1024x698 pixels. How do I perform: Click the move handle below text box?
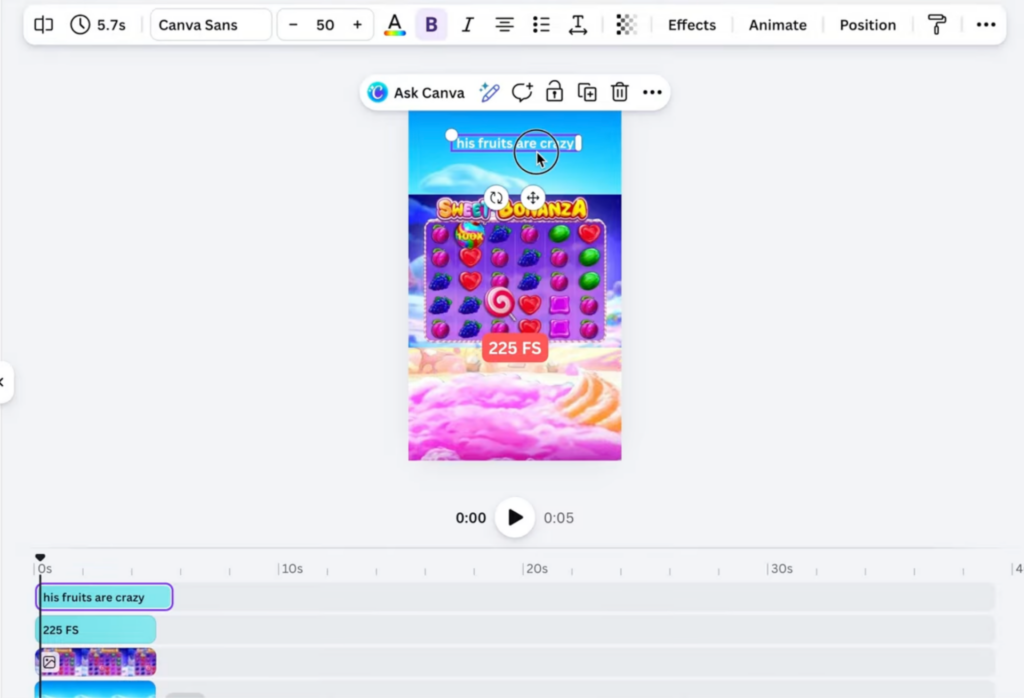click(533, 197)
